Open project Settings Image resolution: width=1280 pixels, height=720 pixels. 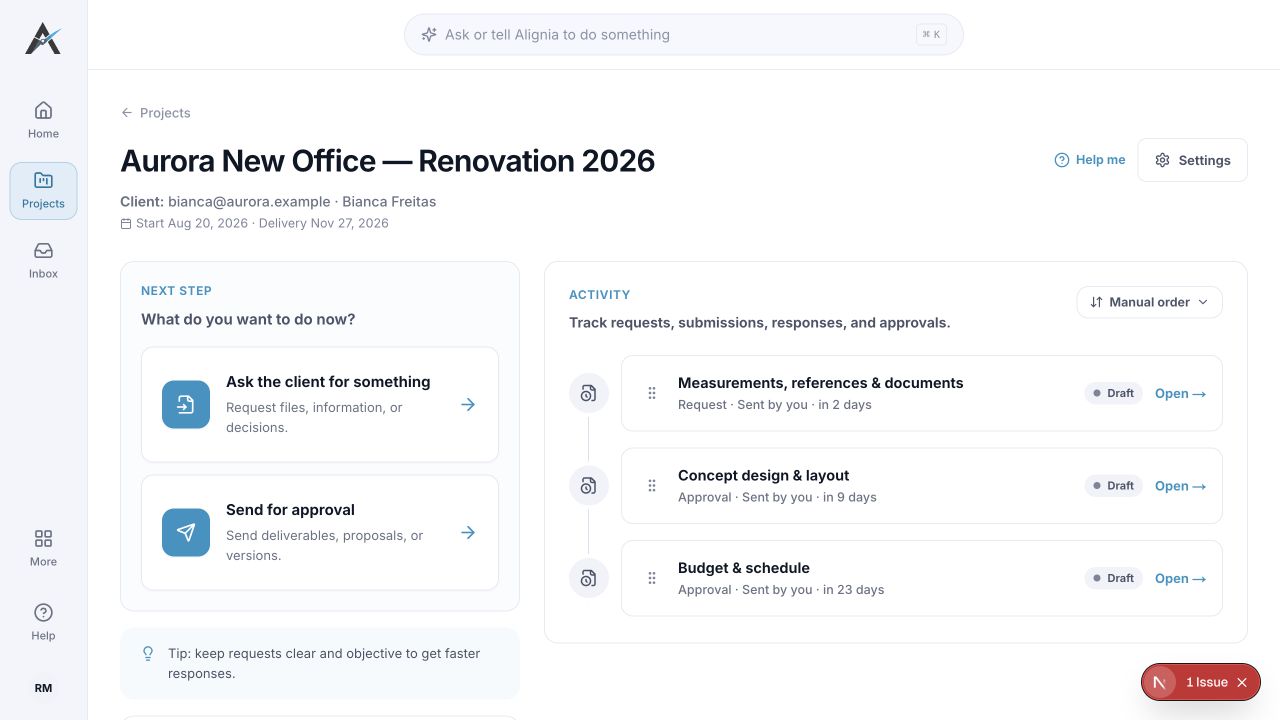pyautogui.click(x=1192, y=160)
